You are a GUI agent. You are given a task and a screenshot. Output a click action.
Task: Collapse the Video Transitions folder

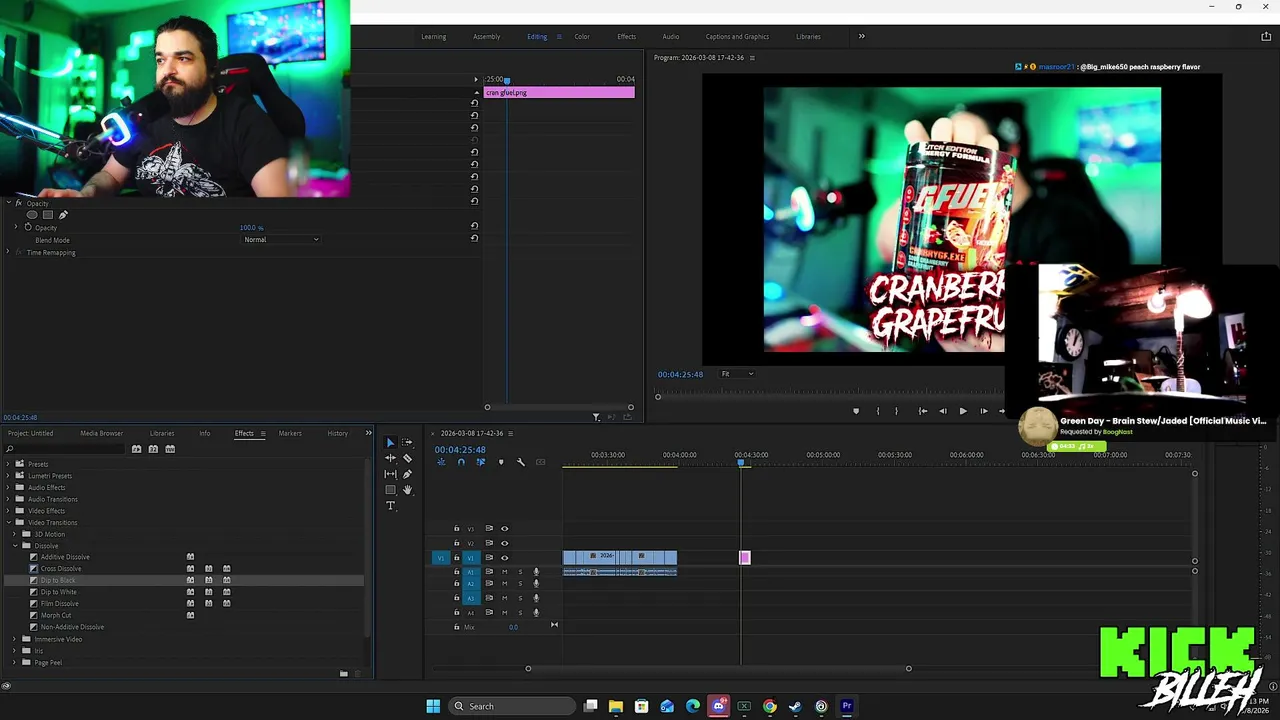pyautogui.click(x=8, y=523)
